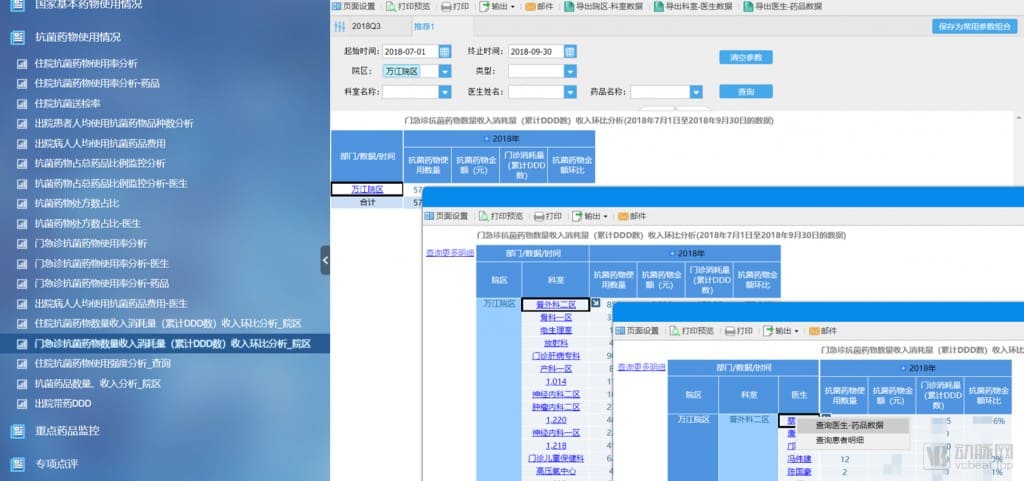This screenshot has width=1024, height=481.
Task: Open 输出 dropdown in the second window toolbar
Action: pos(590,216)
